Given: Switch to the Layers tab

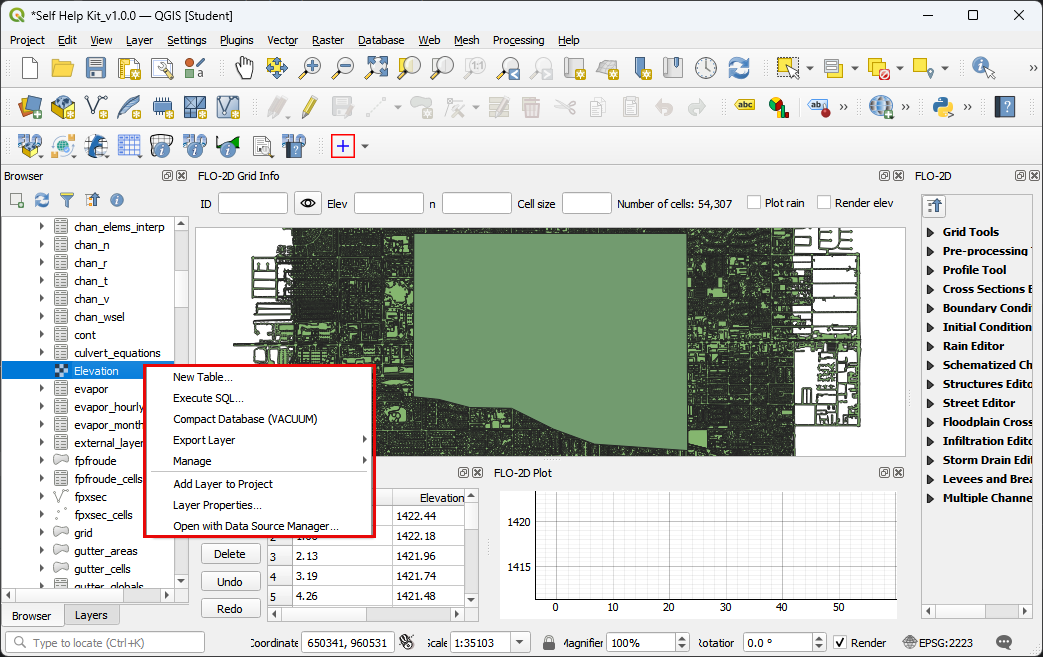Looking at the screenshot, I should pos(91,615).
